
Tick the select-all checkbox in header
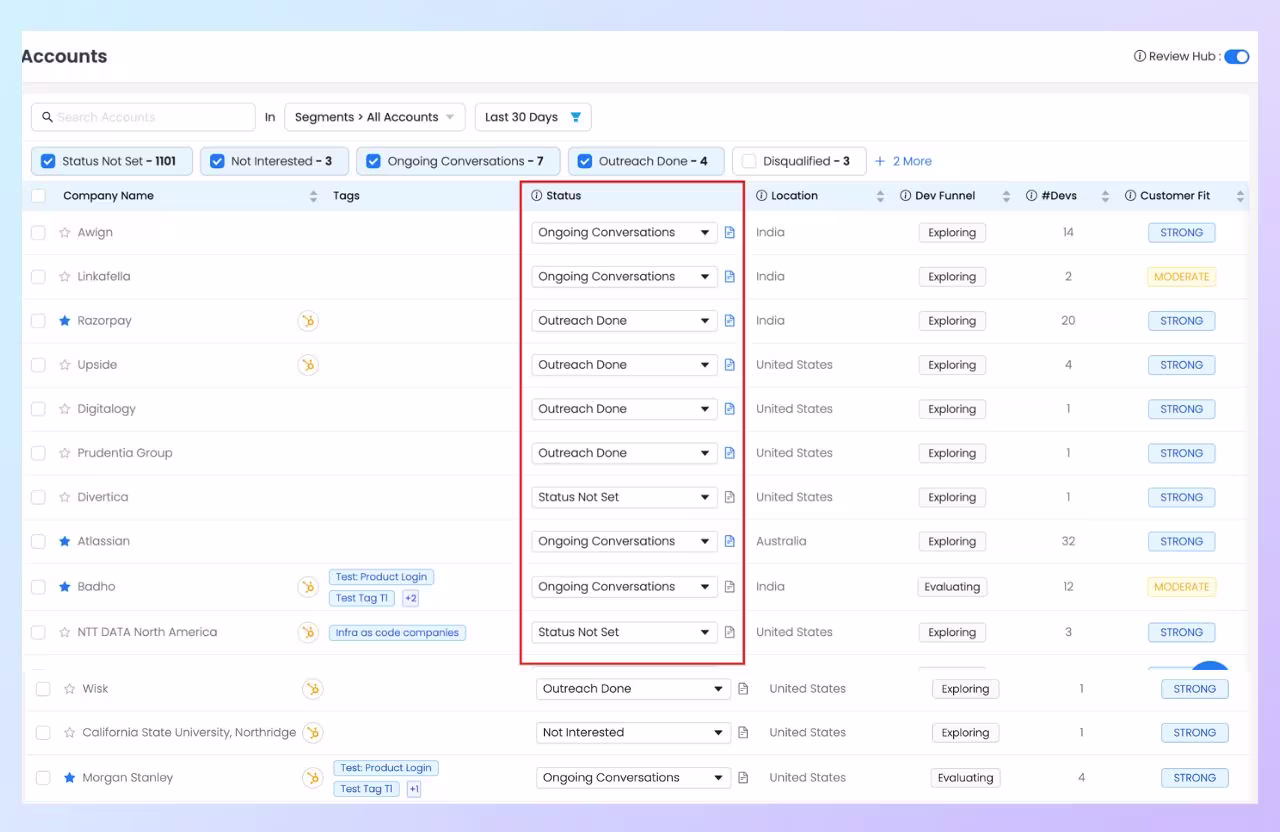38,196
